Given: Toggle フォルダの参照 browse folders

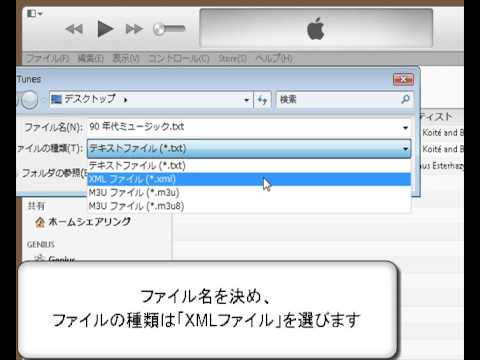Looking at the screenshot, I should [x=53, y=173].
